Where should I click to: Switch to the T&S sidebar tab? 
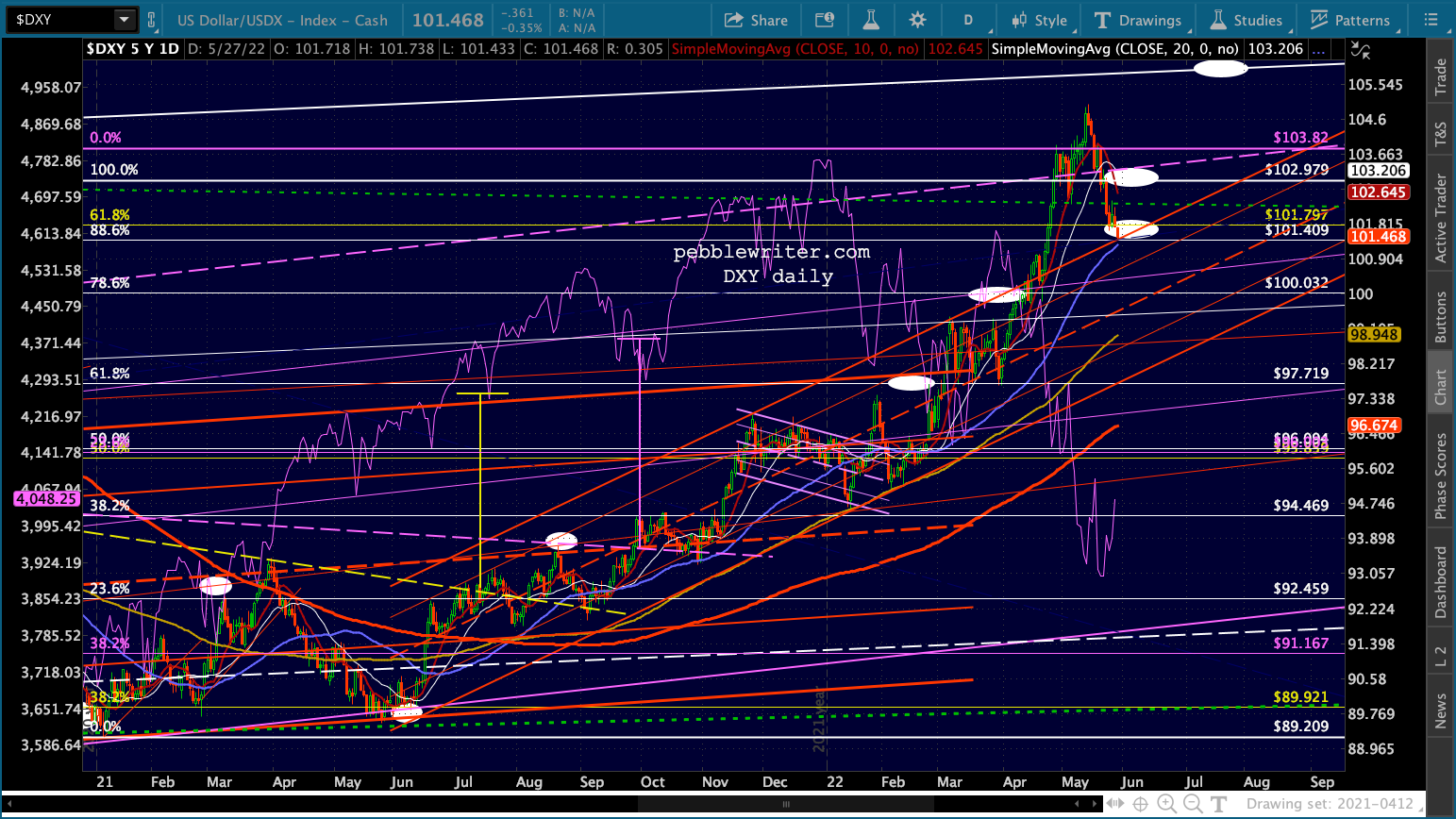click(x=1441, y=134)
